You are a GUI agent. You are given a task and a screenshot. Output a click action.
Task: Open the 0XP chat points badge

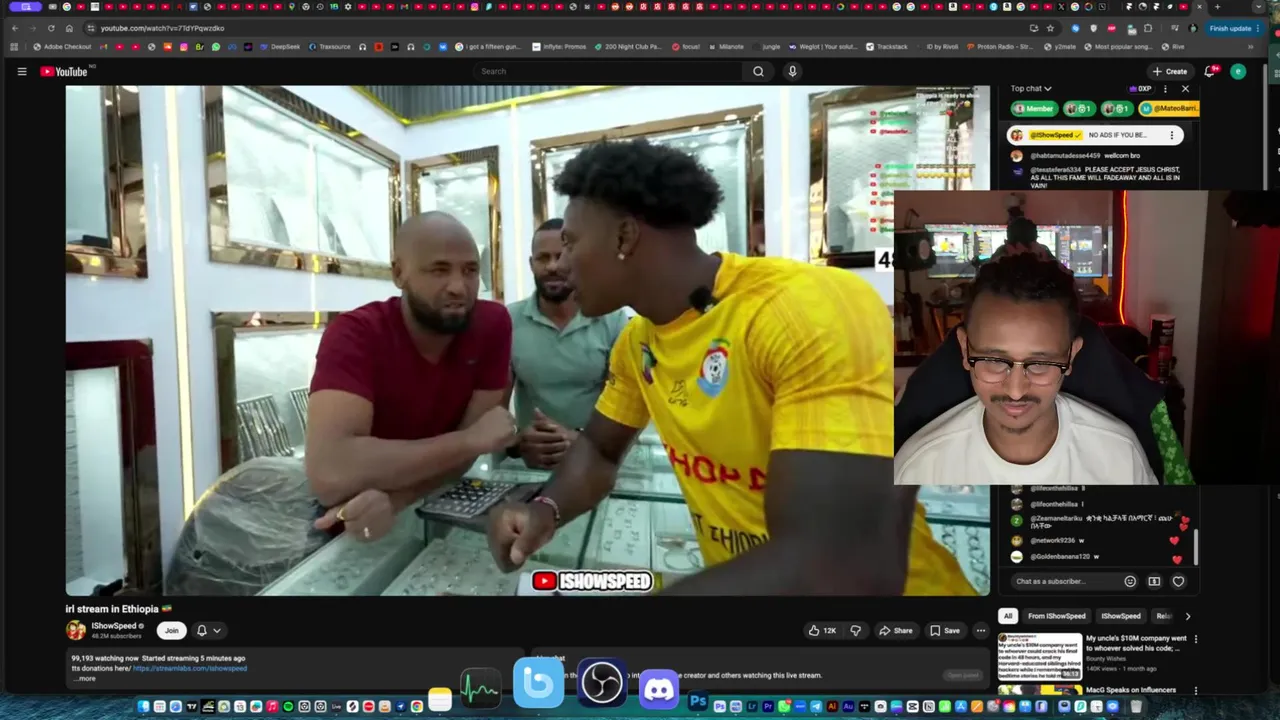tap(1142, 89)
